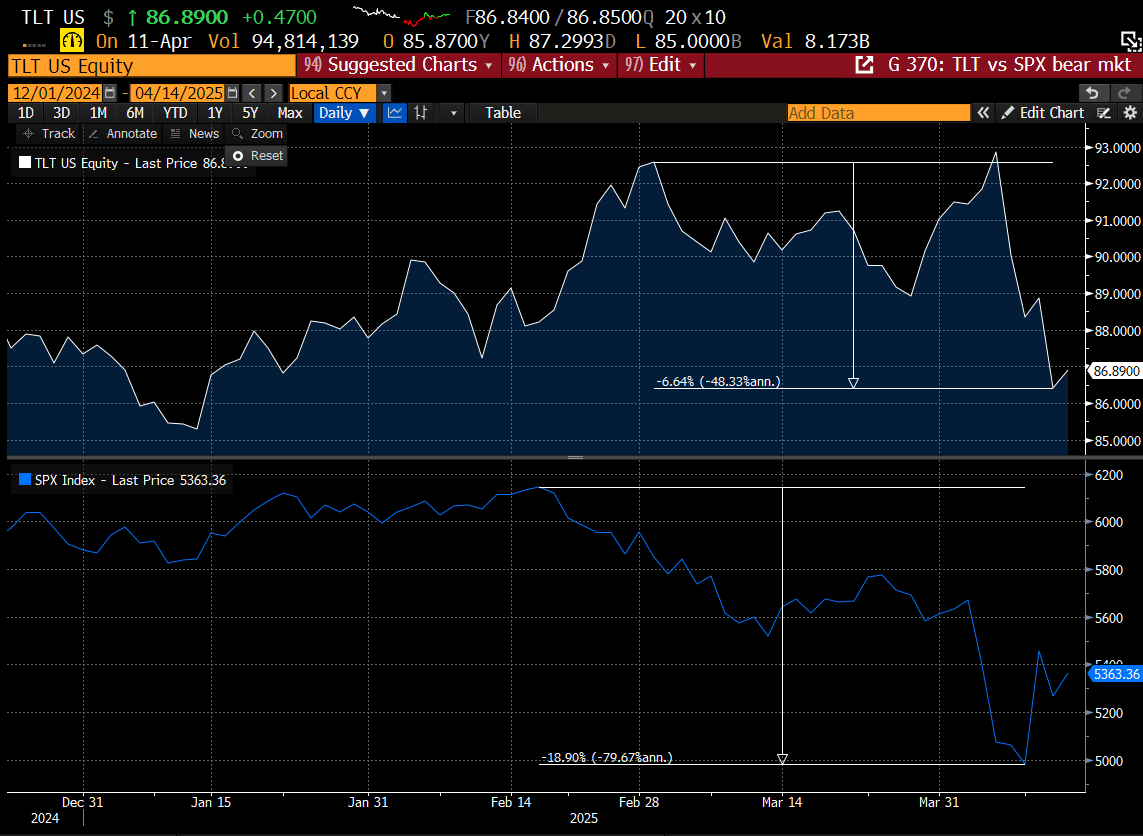Activate the Annotate pencil tool
The width and height of the screenshot is (1143, 836).
tap(122, 133)
